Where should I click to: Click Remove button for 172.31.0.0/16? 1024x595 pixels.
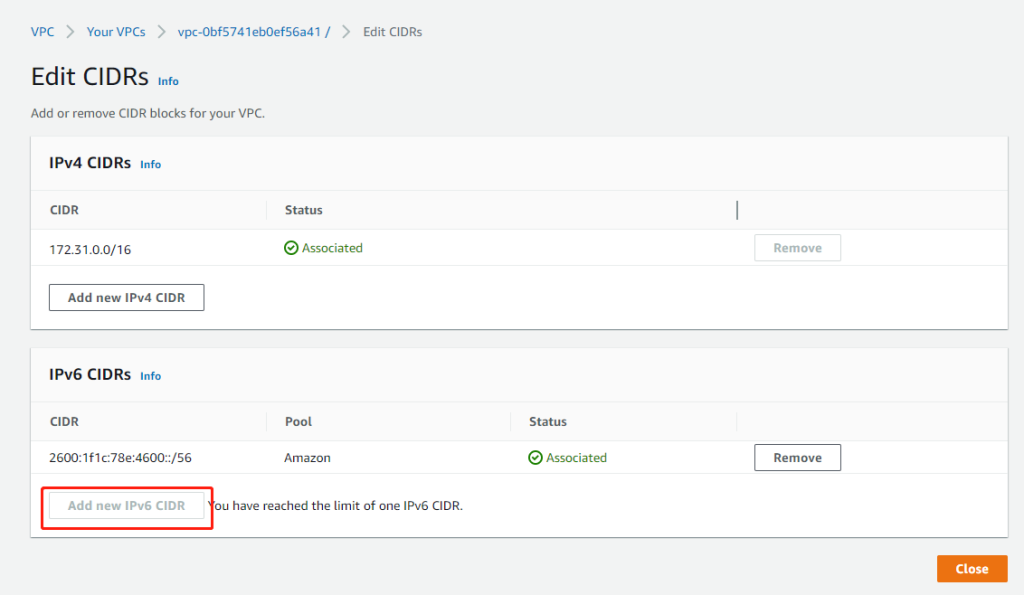pos(797,248)
